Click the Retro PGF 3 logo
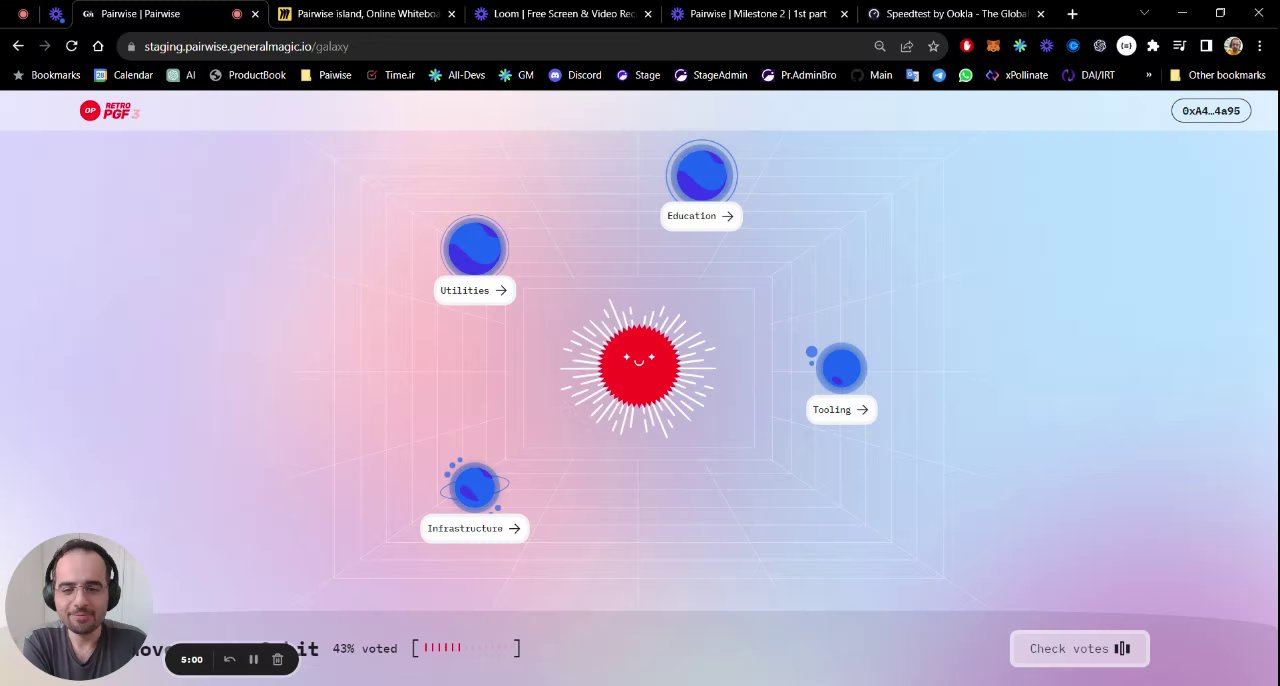The width and height of the screenshot is (1280, 686). click(x=109, y=111)
